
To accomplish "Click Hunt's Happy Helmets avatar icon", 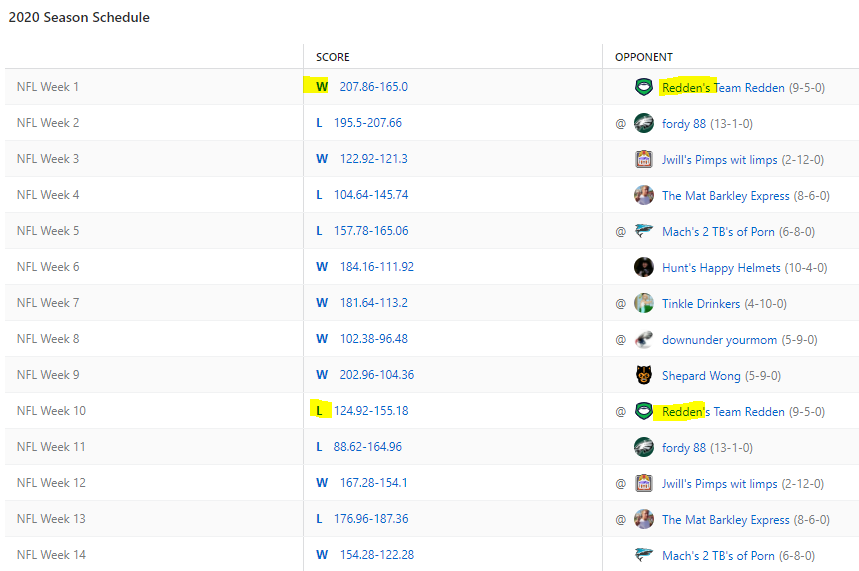I will (x=644, y=267).
